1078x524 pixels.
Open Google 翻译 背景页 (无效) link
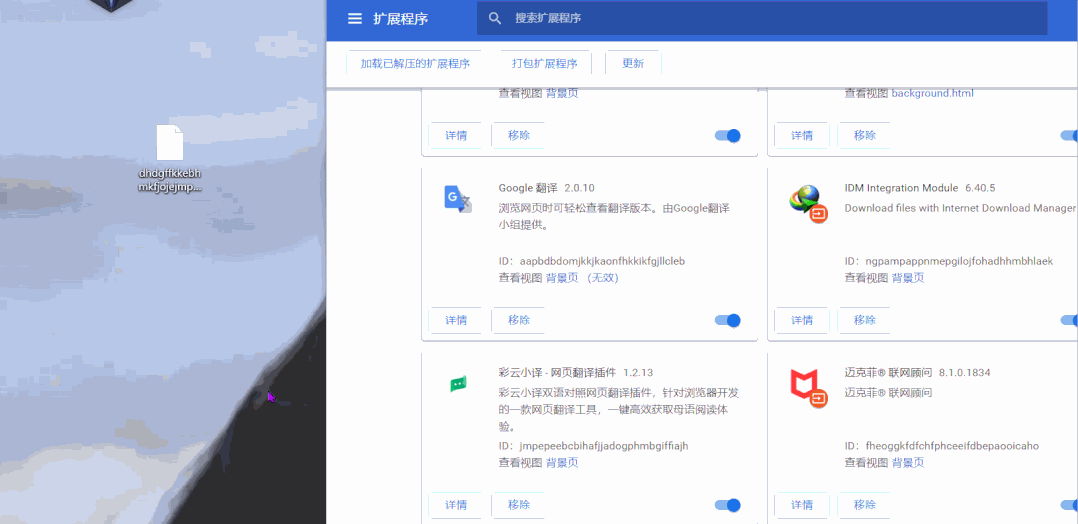tap(582, 279)
